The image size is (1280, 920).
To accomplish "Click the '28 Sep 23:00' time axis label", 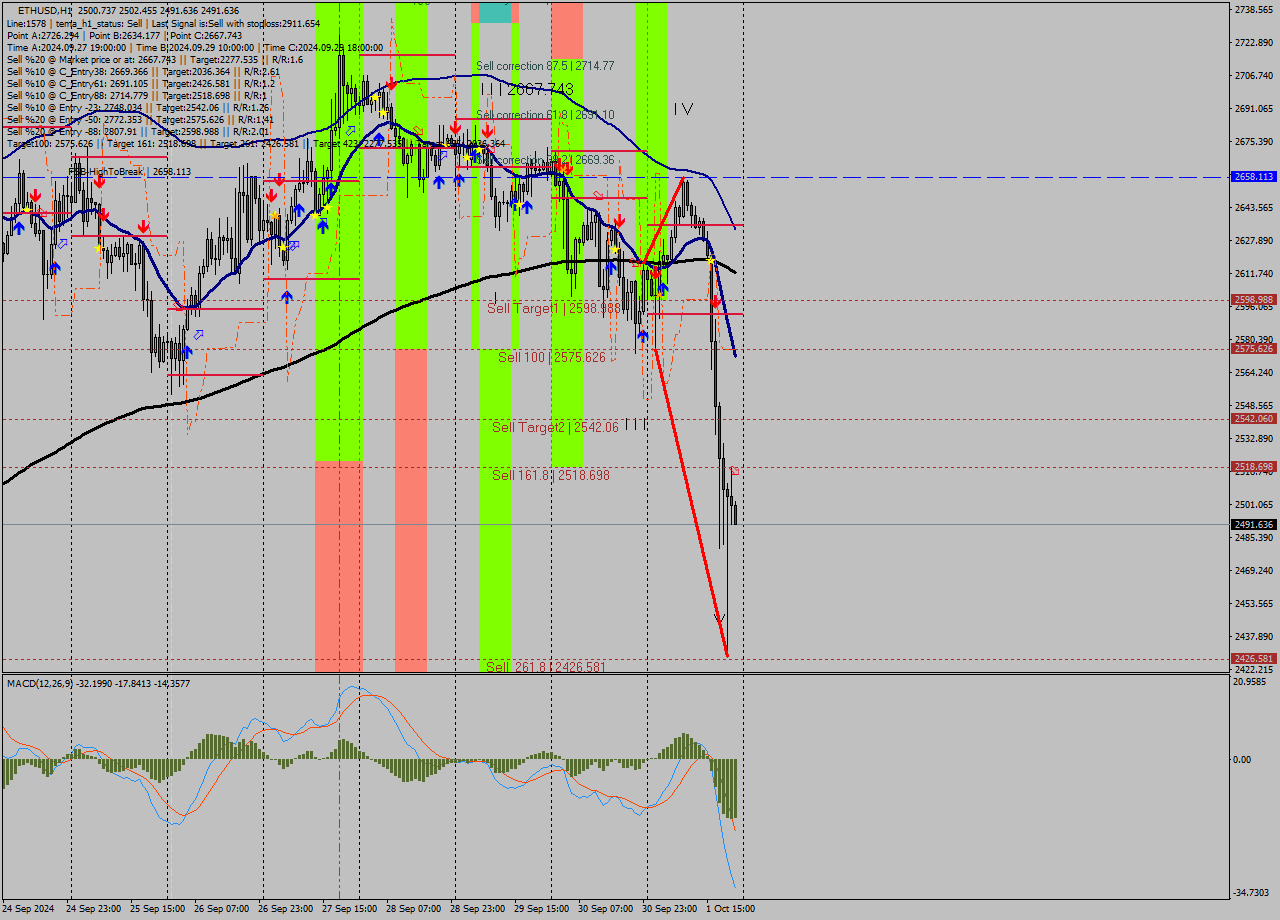I will [478, 909].
